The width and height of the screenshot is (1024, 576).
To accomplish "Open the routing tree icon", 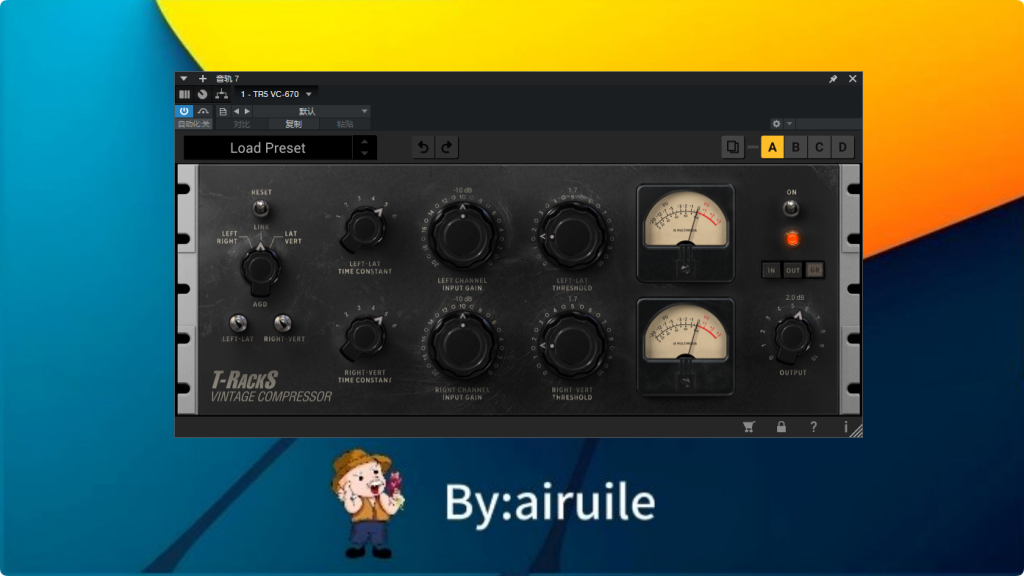I will (x=221, y=94).
